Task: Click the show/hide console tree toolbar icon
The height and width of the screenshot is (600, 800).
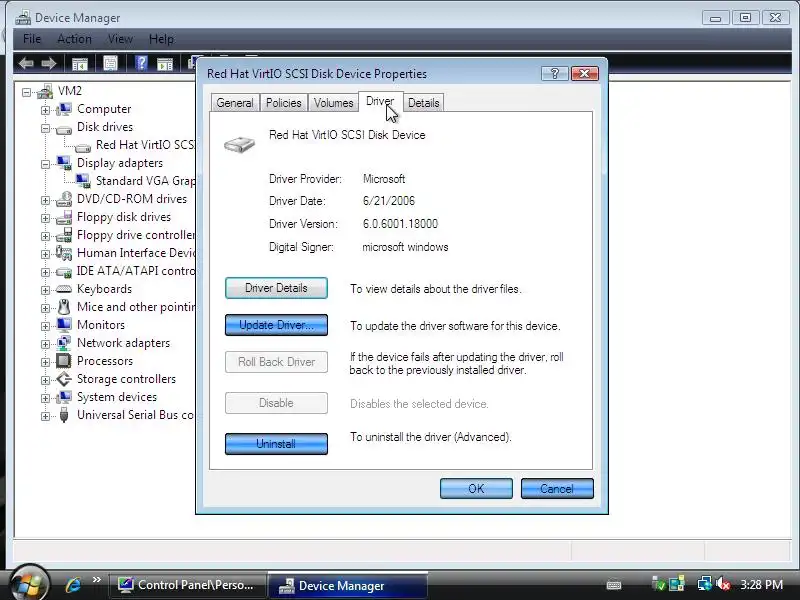Action: 80,64
